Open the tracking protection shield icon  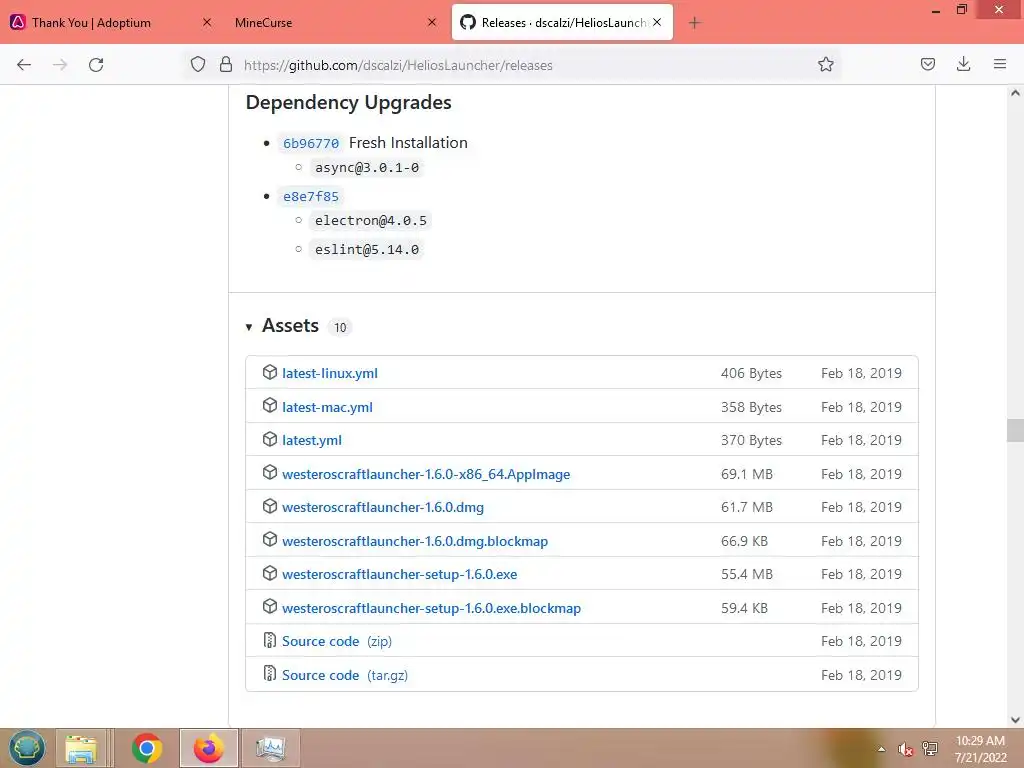click(x=198, y=65)
